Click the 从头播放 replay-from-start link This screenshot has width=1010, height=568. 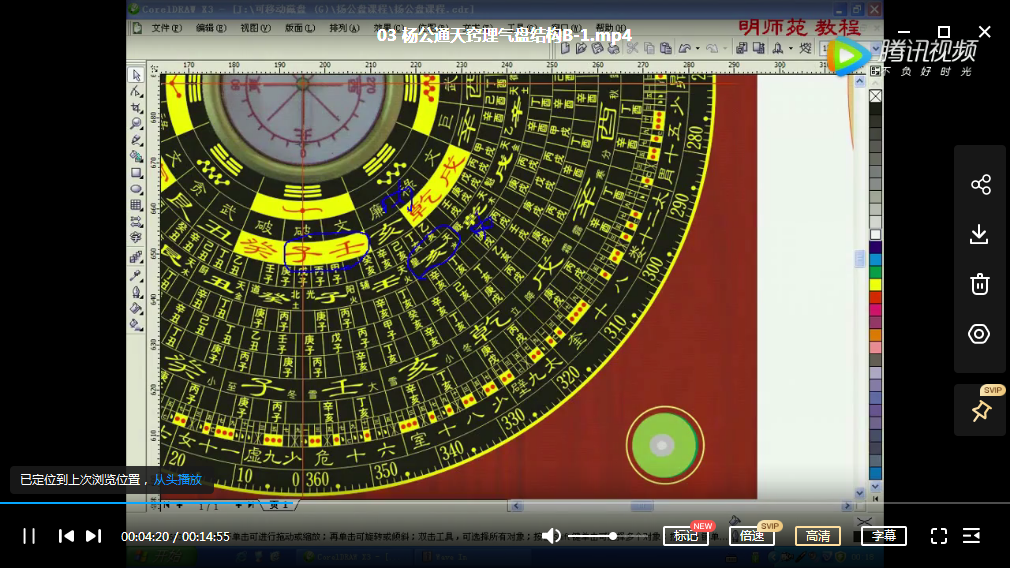point(177,480)
